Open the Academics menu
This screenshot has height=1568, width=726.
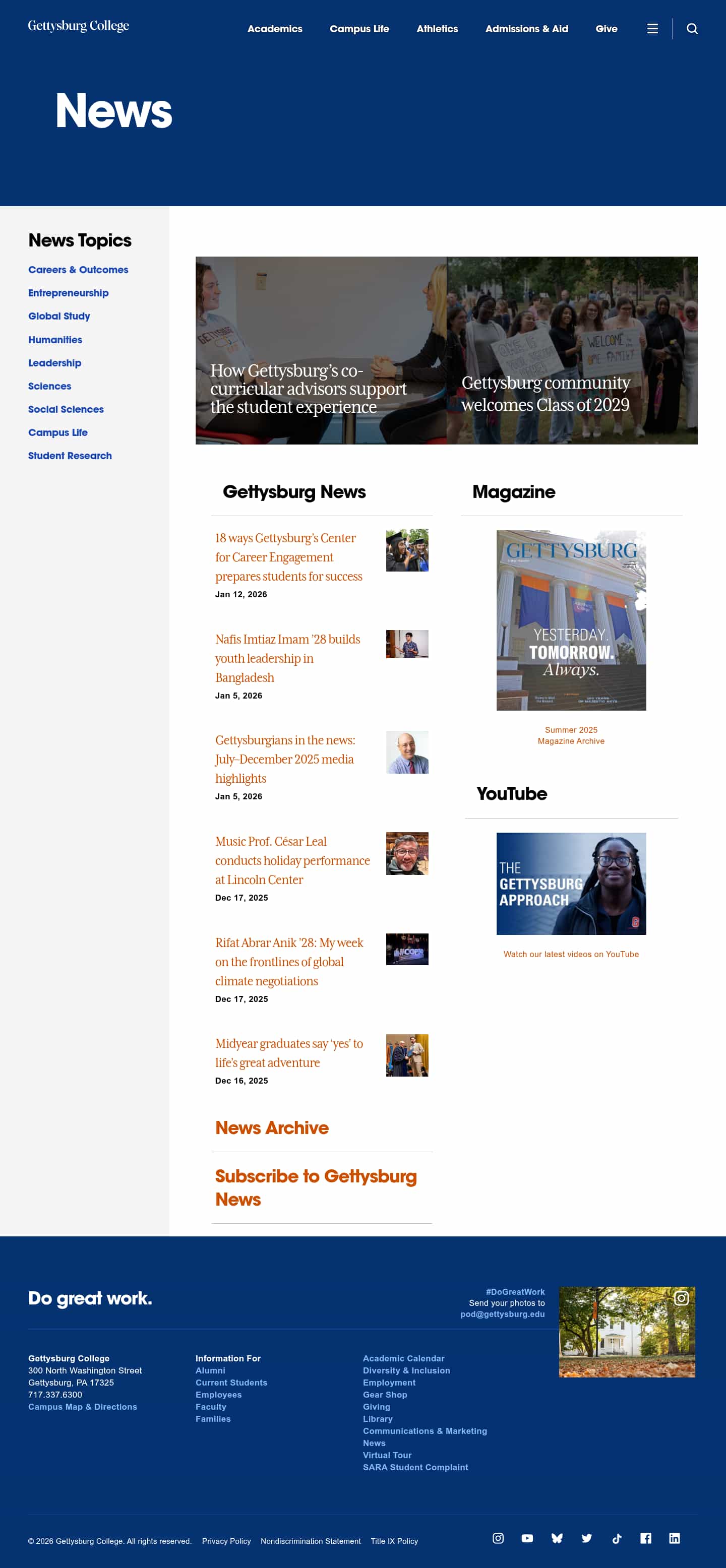275,29
